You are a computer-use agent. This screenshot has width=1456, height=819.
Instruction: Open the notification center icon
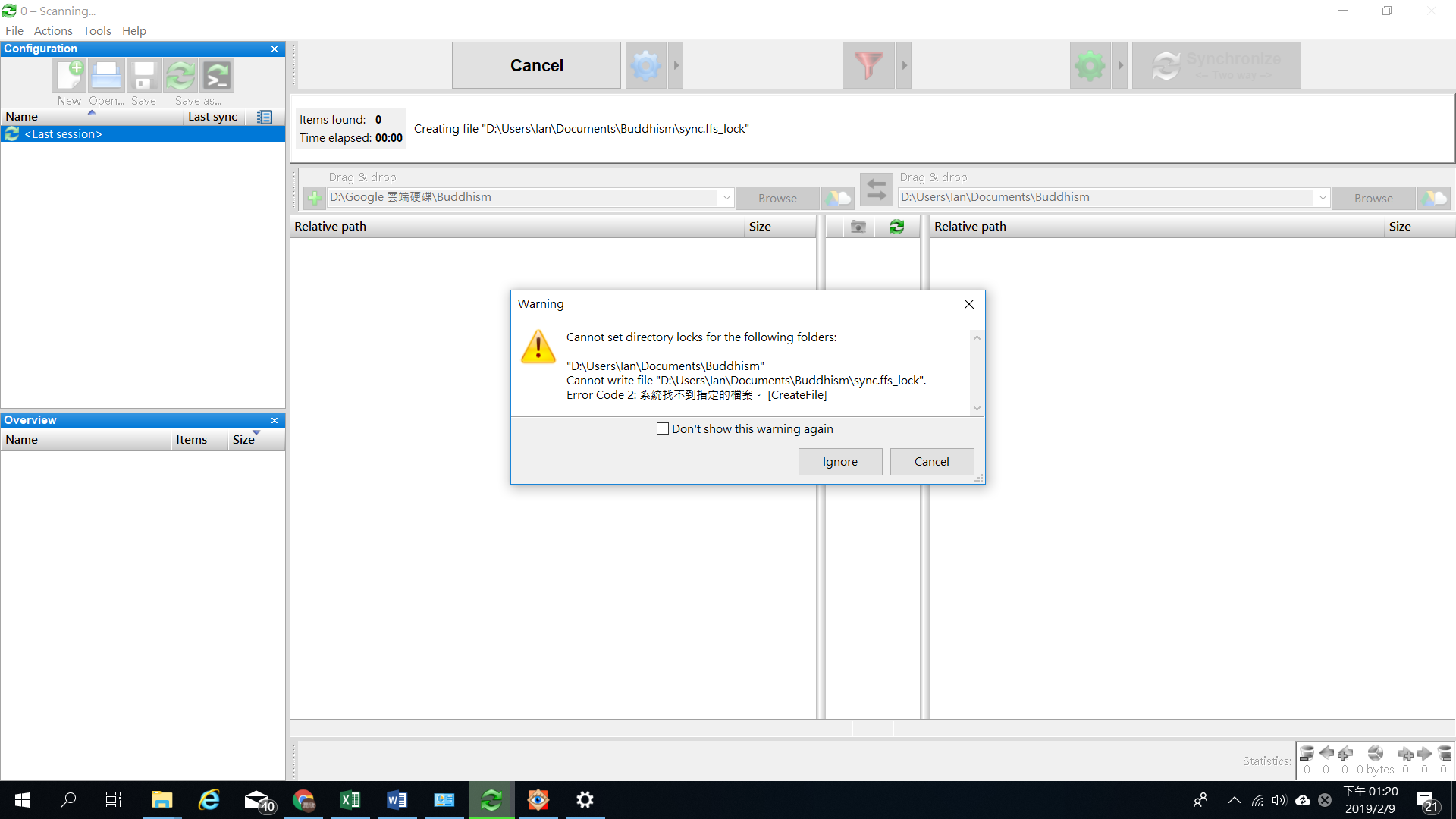[1427, 801]
